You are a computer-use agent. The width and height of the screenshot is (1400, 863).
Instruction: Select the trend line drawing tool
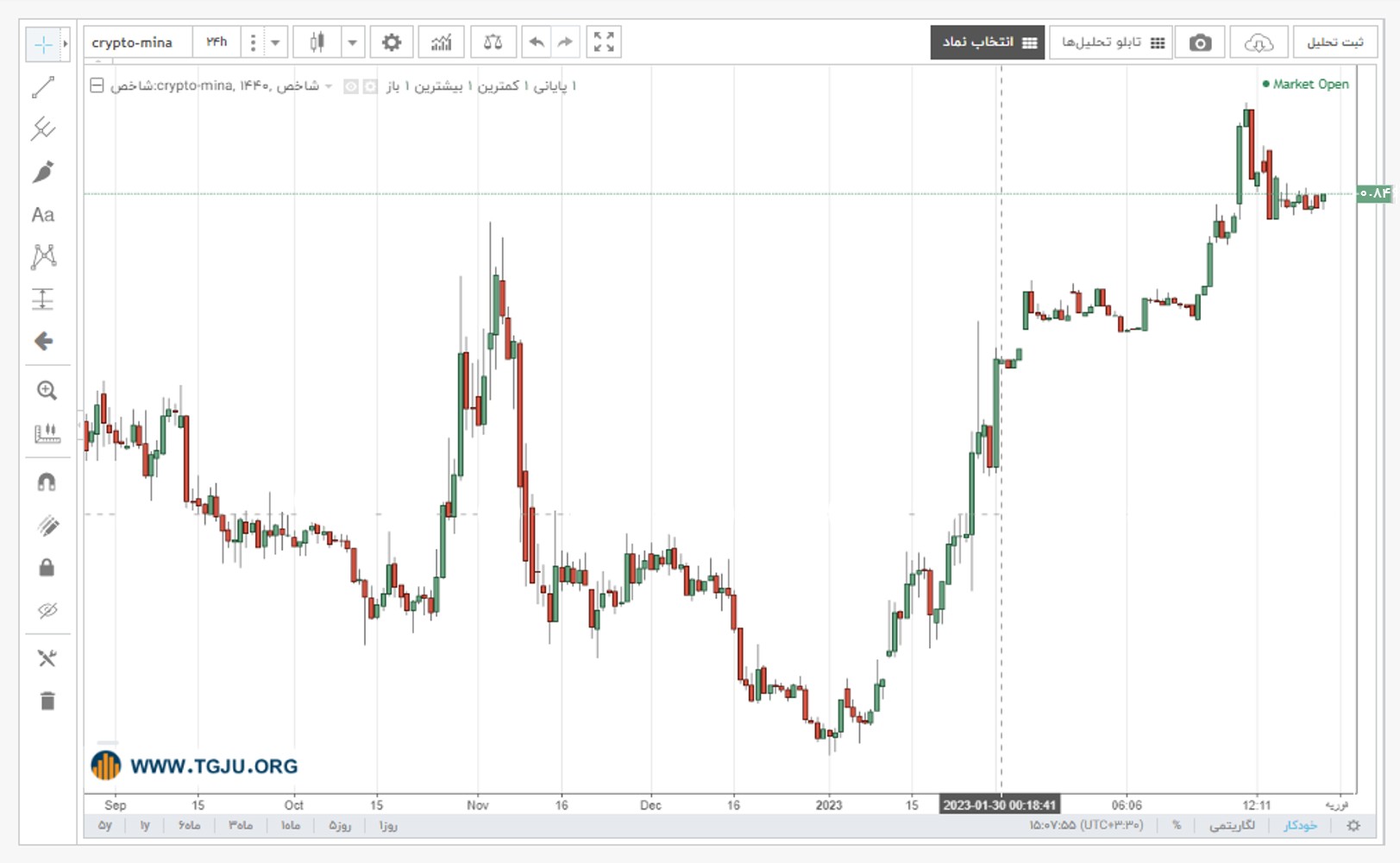(x=43, y=87)
